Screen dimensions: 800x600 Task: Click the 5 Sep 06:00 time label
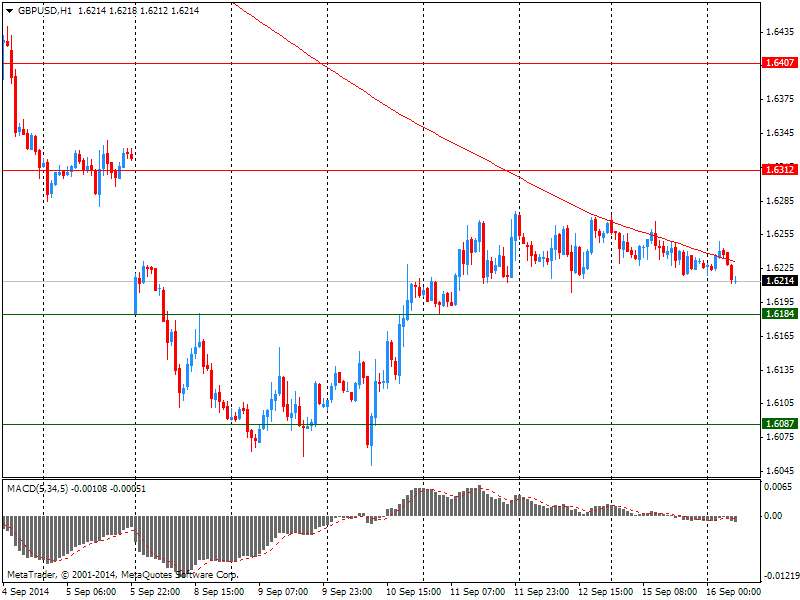coord(91,592)
